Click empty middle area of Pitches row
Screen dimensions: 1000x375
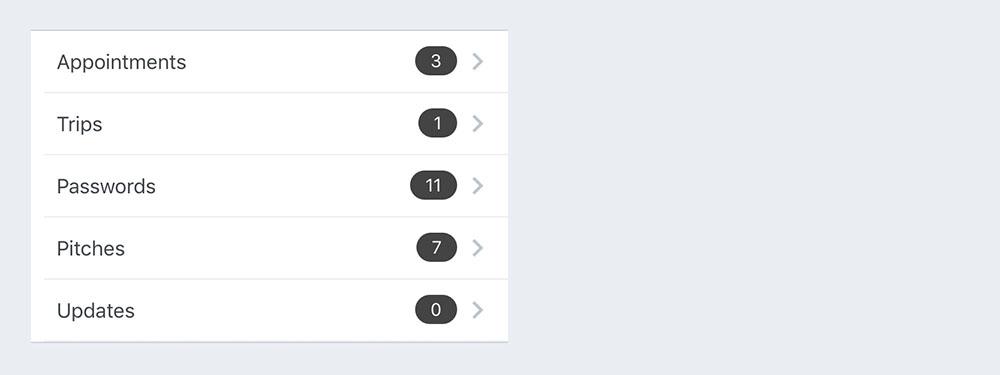pyautogui.click(x=270, y=247)
